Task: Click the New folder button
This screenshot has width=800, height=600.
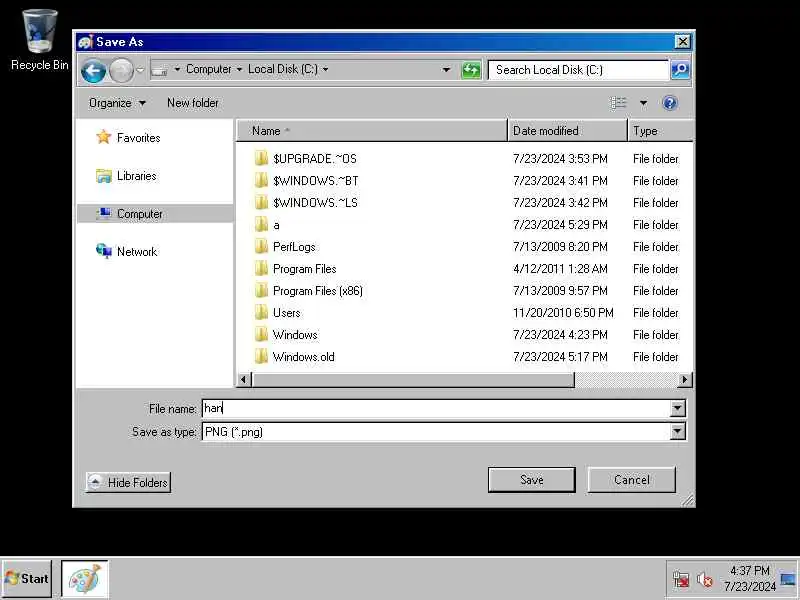Action: [192, 103]
